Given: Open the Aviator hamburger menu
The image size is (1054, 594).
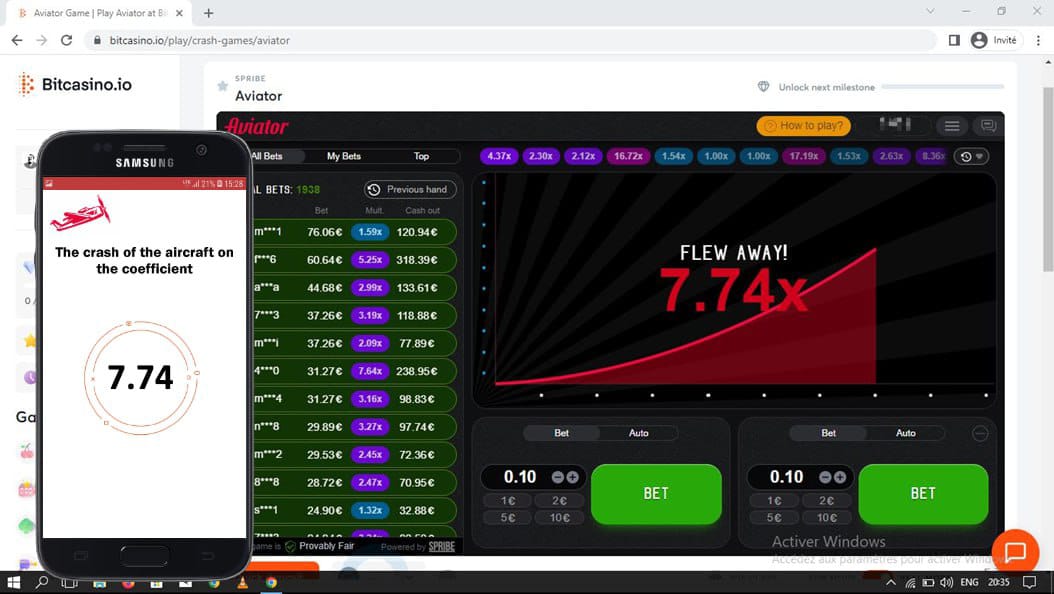Looking at the screenshot, I should coord(951,126).
